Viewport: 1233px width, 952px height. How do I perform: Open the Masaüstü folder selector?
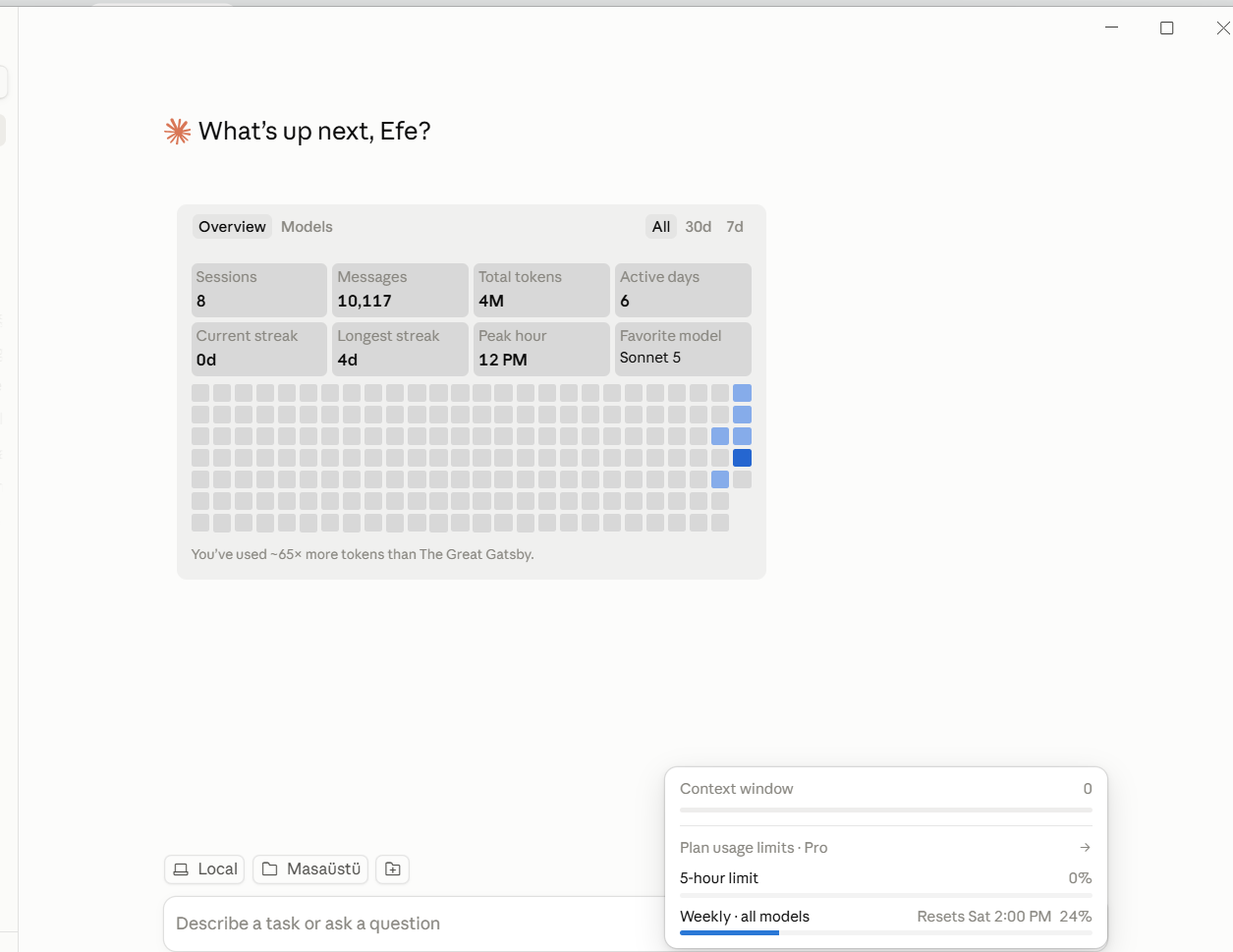[310, 869]
